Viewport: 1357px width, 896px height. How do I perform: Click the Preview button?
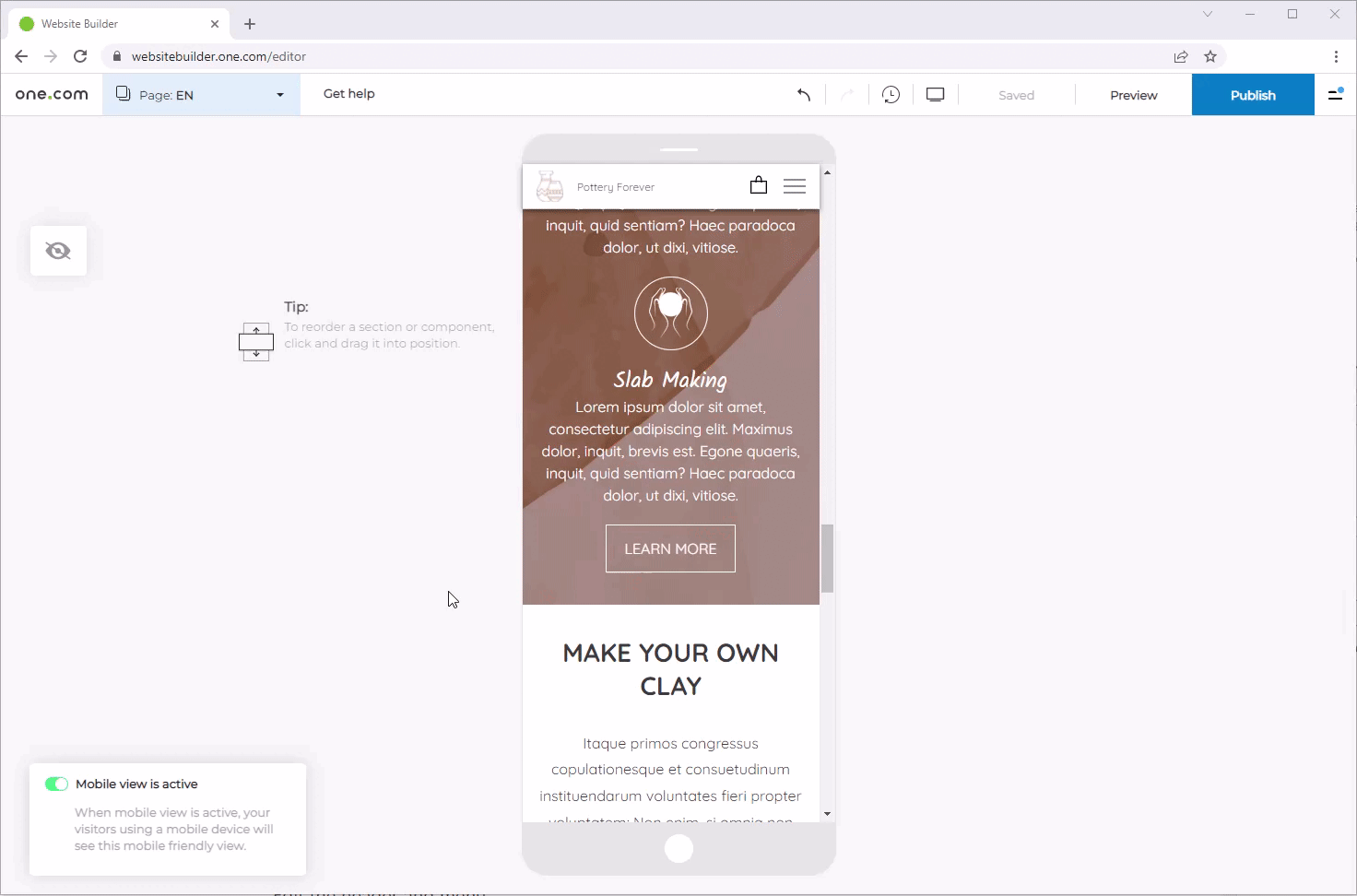(1133, 95)
